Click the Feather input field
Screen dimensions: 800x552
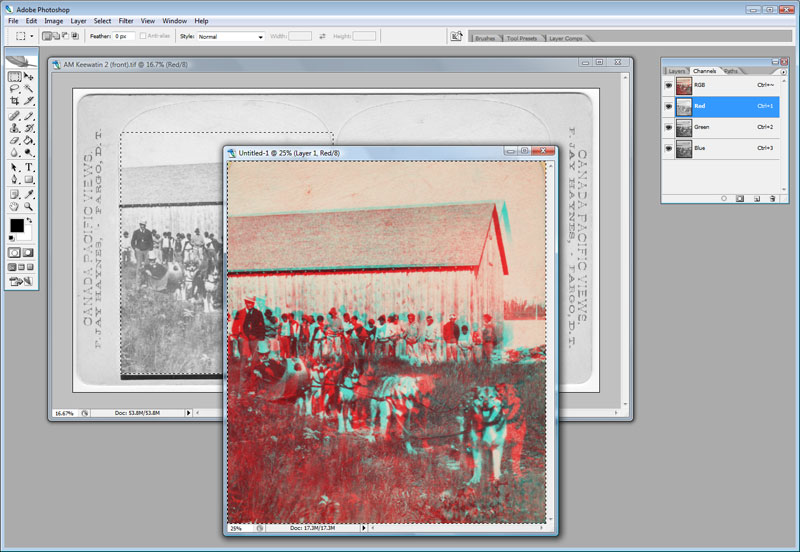click(x=123, y=36)
